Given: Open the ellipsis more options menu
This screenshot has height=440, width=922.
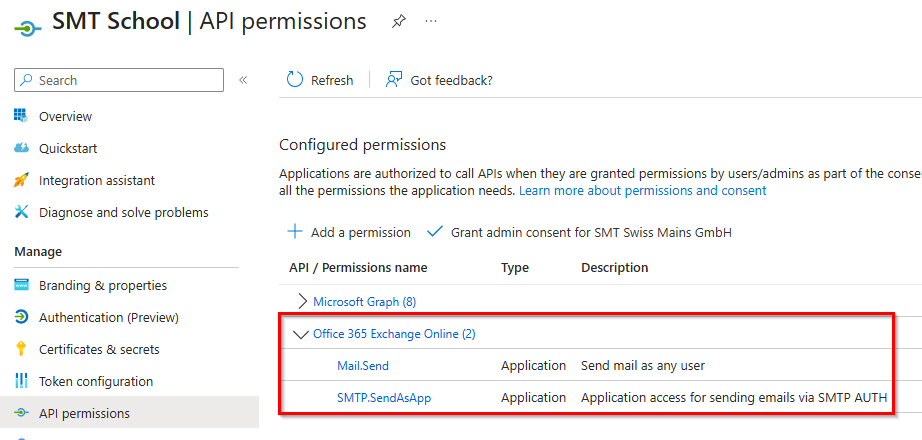Looking at the screenshot, I should [x=431, y=21].
